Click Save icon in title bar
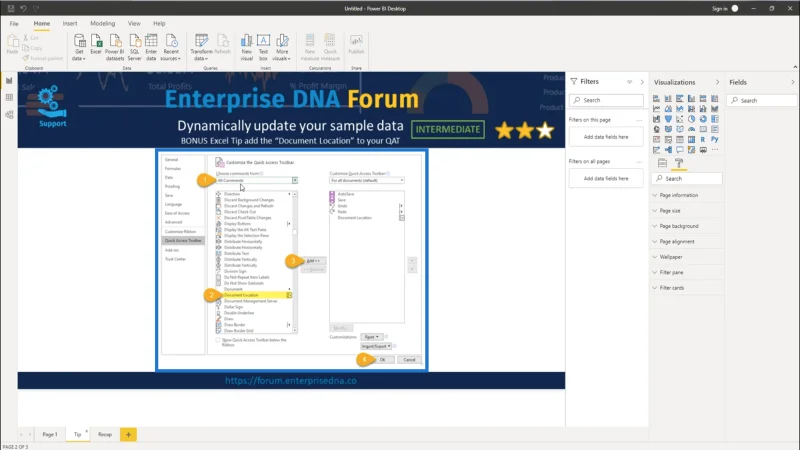This screenshot has height=450, width=800. [x=11, y=8]
